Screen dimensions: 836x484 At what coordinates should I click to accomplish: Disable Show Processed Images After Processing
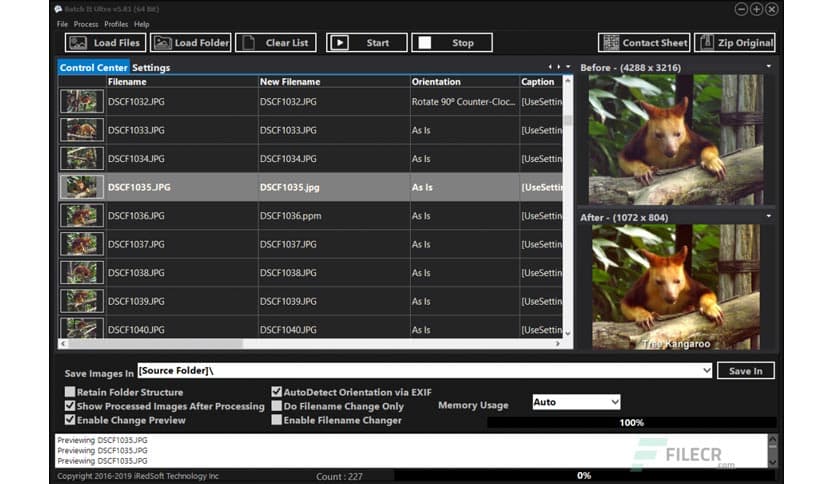(70, 406)
